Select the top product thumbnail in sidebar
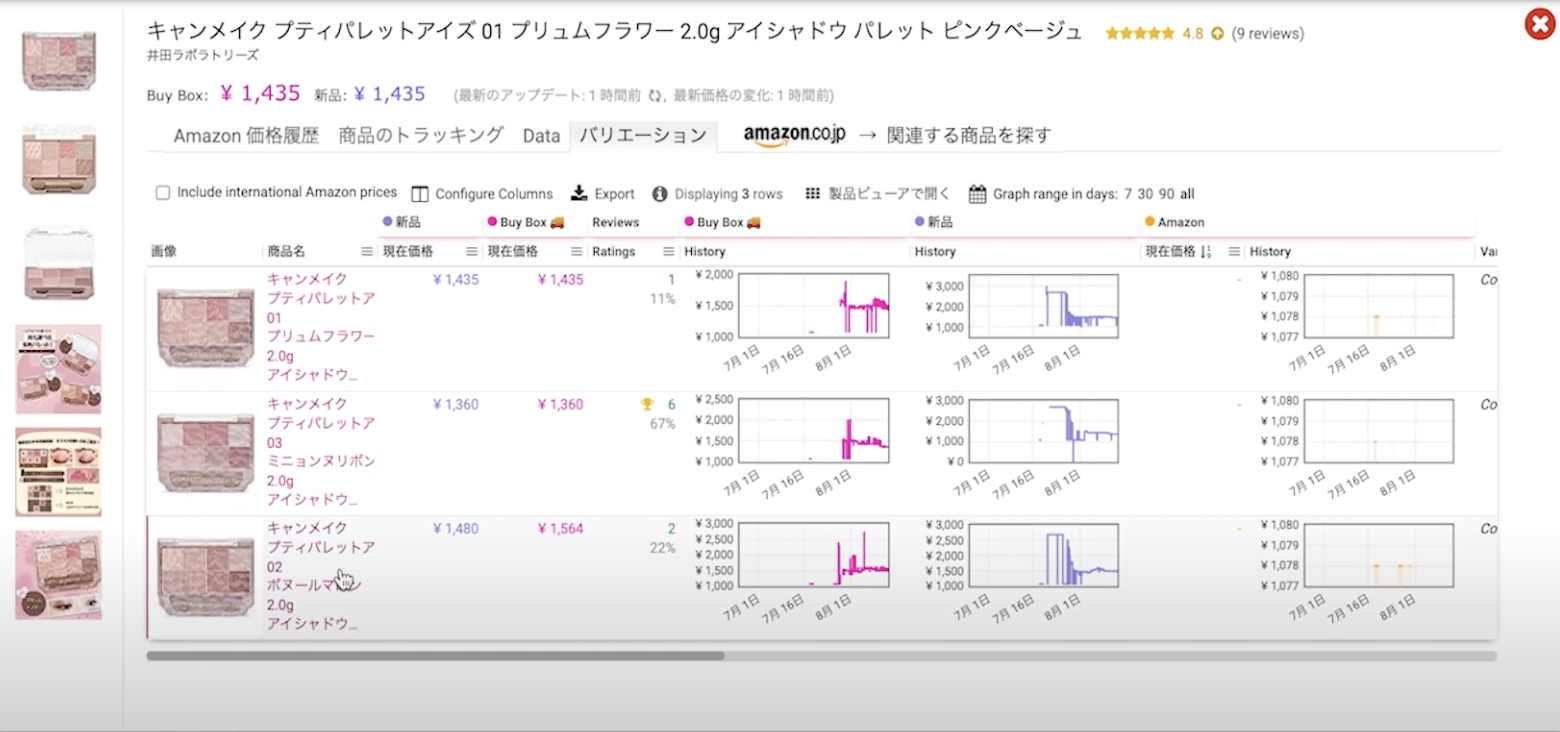Screen dimensions: 1560x732 59,60
